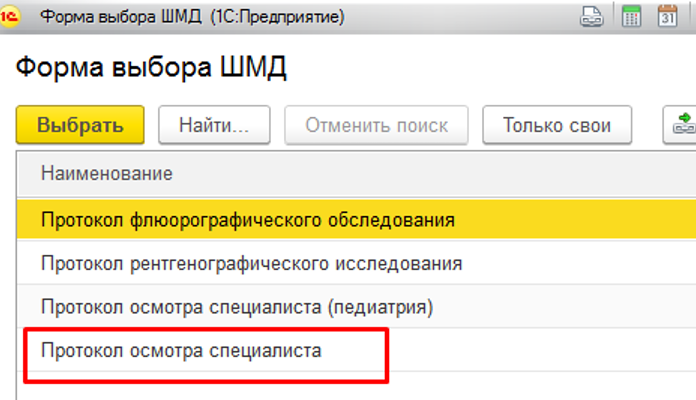Click blank space right of педиатрия row
696x400 pixels.
[580, 306]
